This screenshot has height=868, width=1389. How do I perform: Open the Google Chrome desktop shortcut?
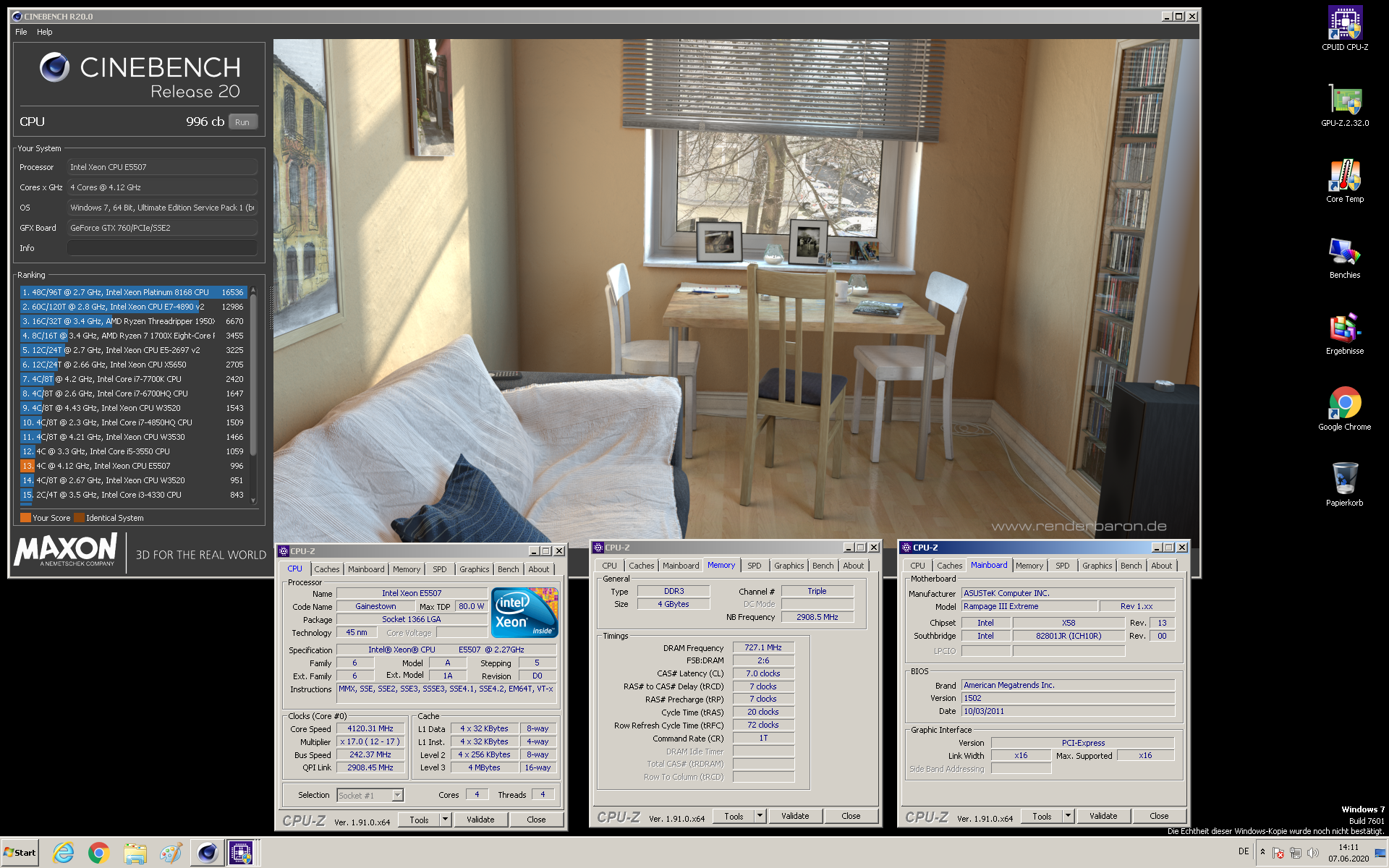[1344, 409]
